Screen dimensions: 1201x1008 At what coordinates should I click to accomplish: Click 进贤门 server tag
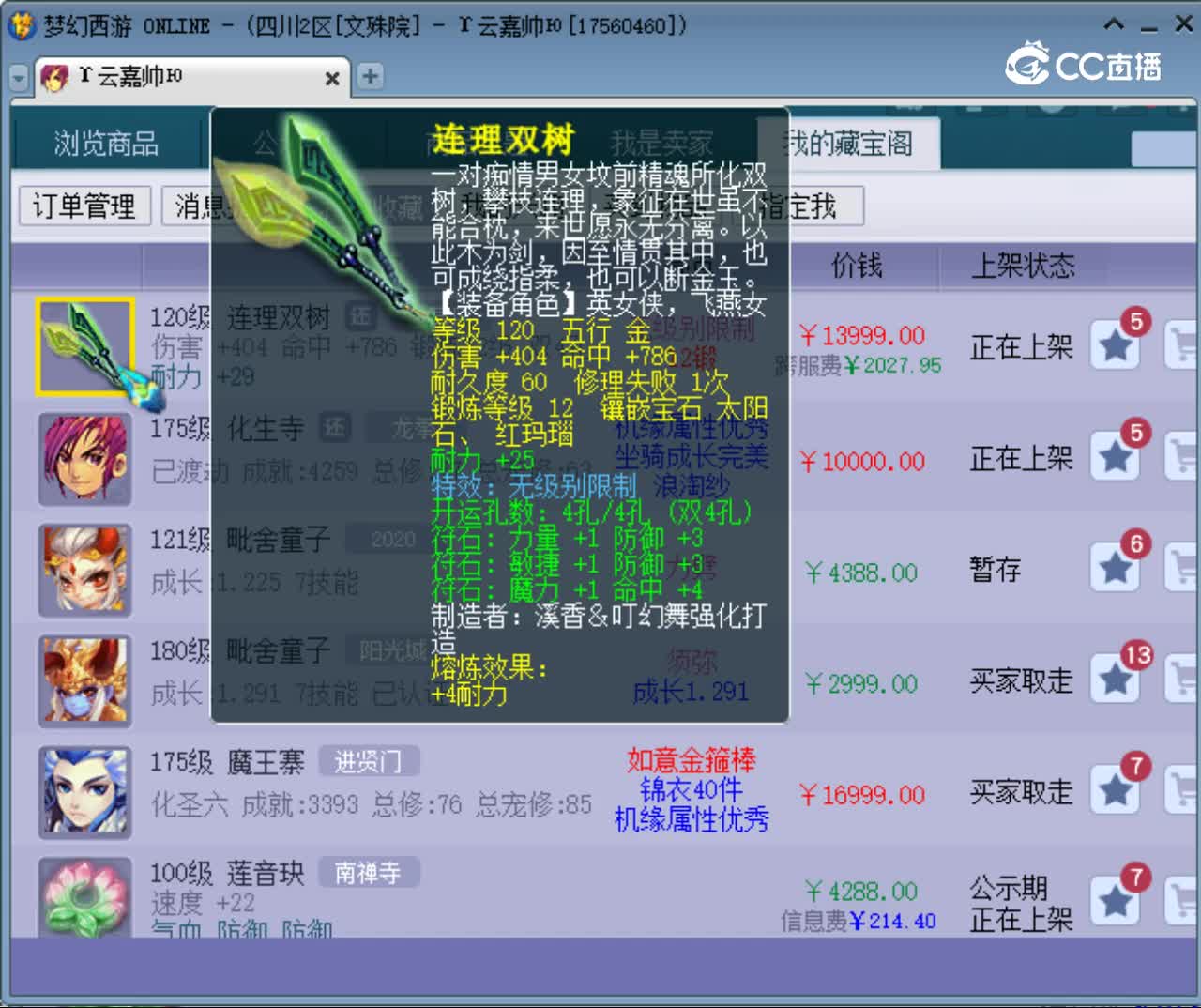coord(368,761)
